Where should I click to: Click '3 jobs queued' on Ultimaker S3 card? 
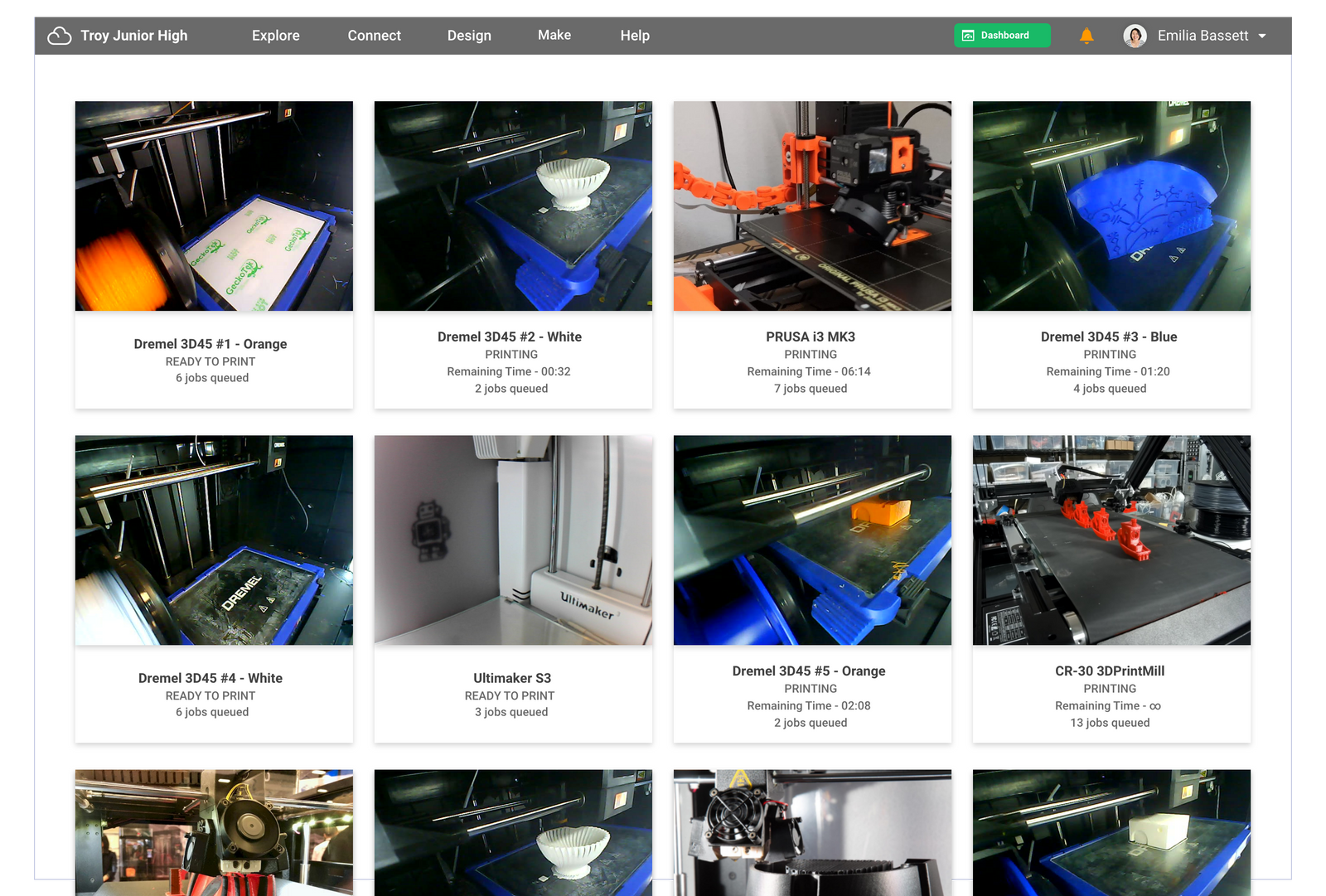pos(511,712)
